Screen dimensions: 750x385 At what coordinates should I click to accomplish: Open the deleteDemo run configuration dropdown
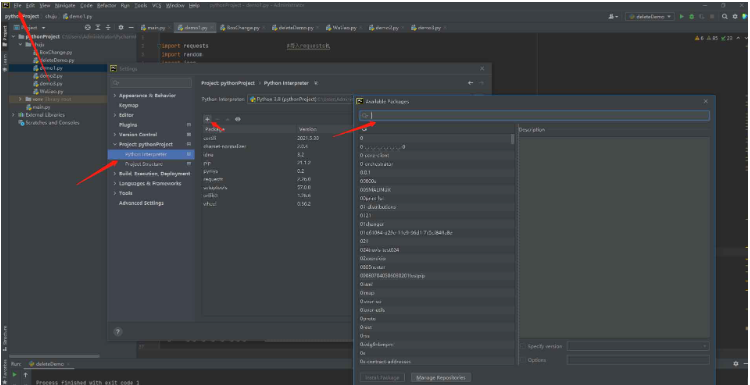tap(650, 16)
